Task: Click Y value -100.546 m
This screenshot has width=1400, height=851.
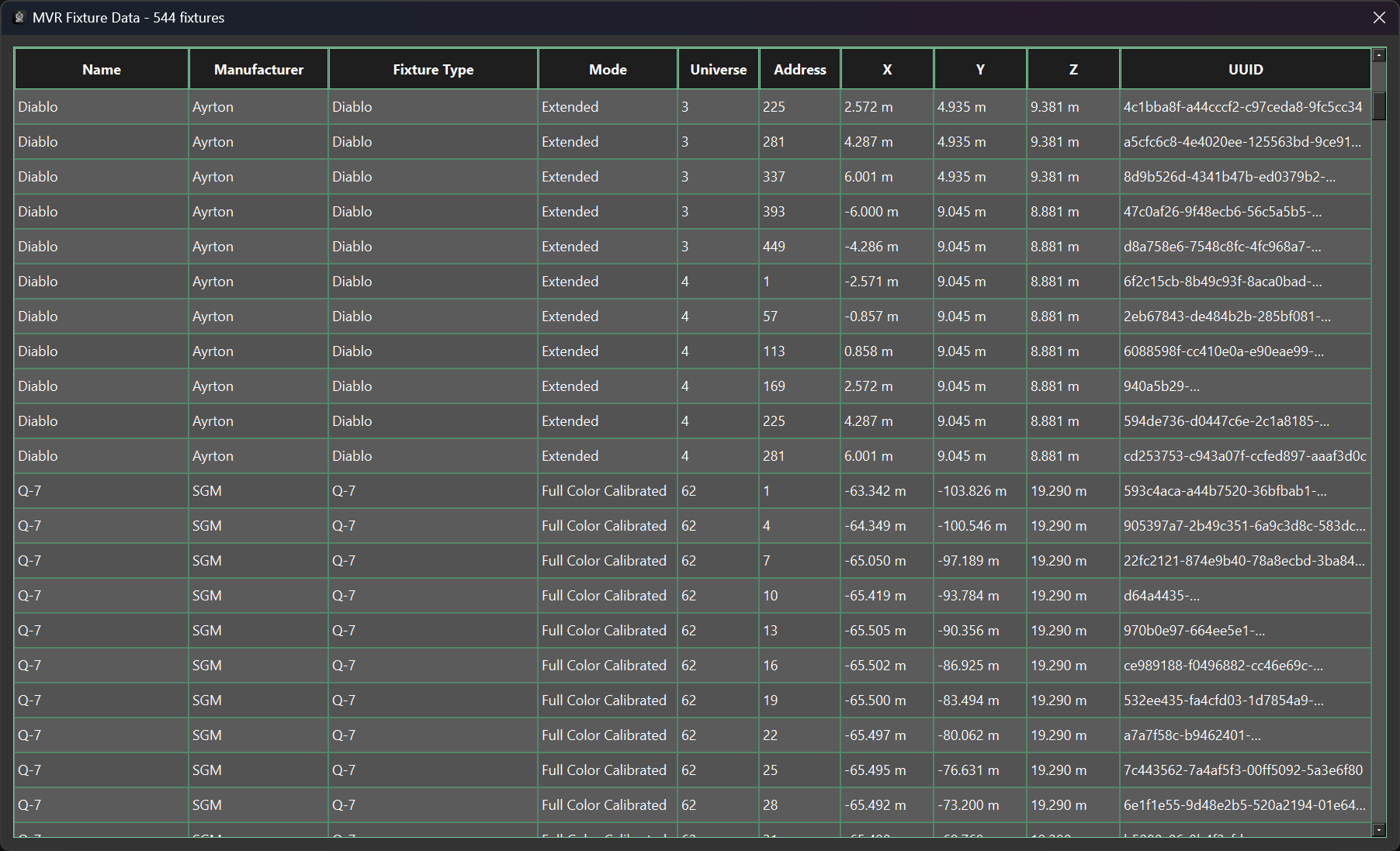Action: click(980, 526)
